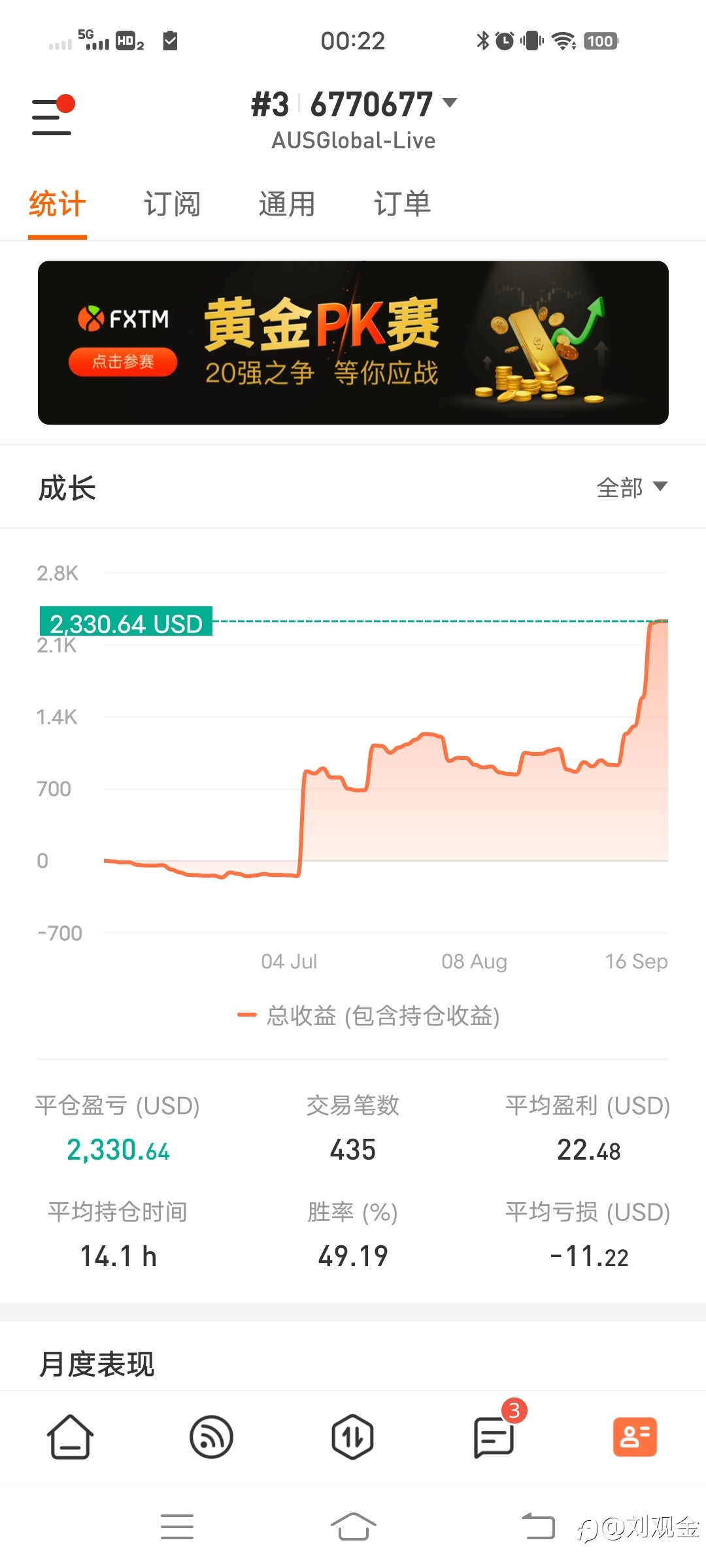
Task: Open the signal feed broadcast icon
Action: click(x=211, y=1437)
